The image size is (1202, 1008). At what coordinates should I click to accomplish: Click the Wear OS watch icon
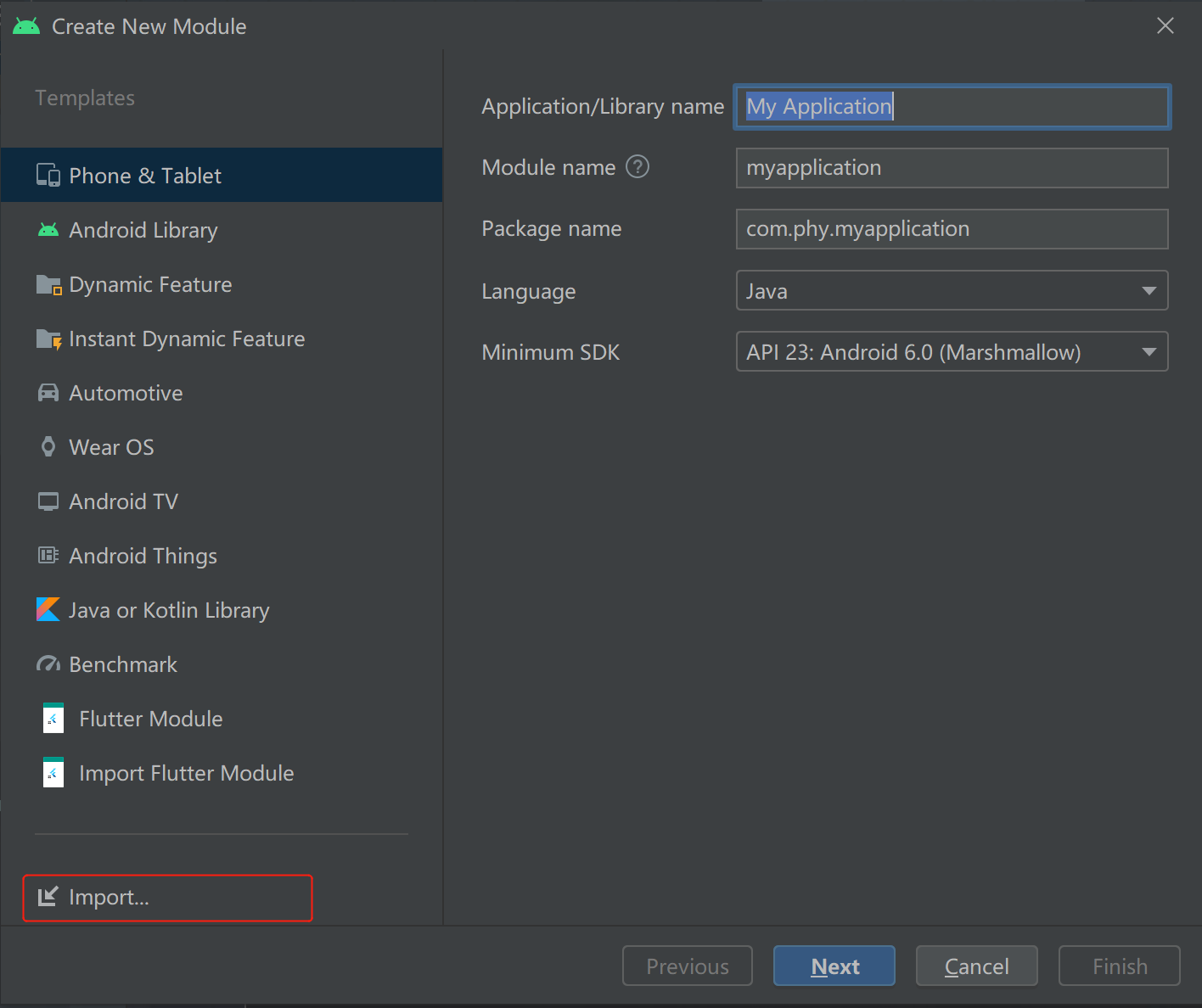pos(48,447)
